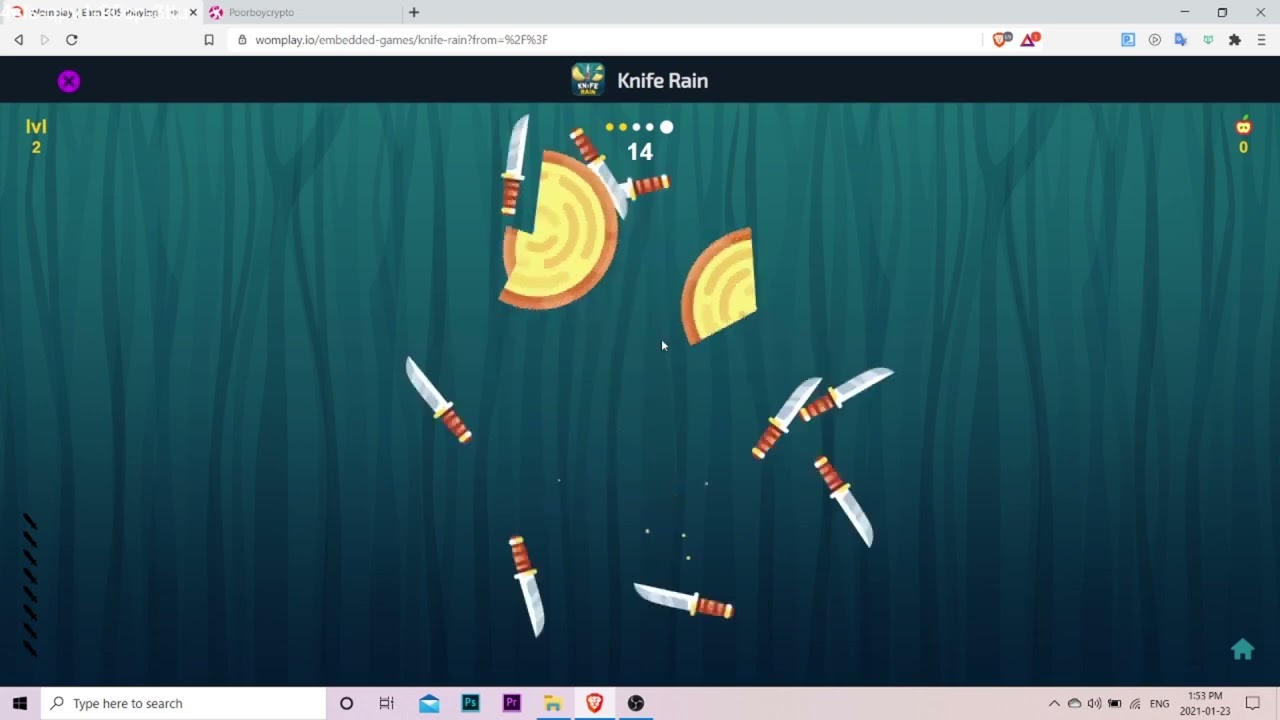Click the spinning wooden log target
This screenshot has height=720, width=1280.
click(x=558, y=229)
